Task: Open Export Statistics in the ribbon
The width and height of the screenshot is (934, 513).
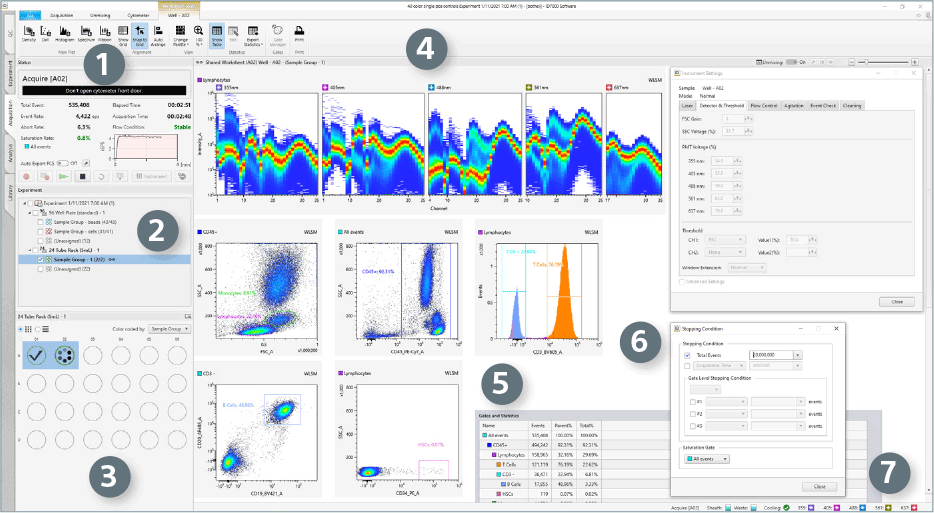Action: [x=252, y=36]
